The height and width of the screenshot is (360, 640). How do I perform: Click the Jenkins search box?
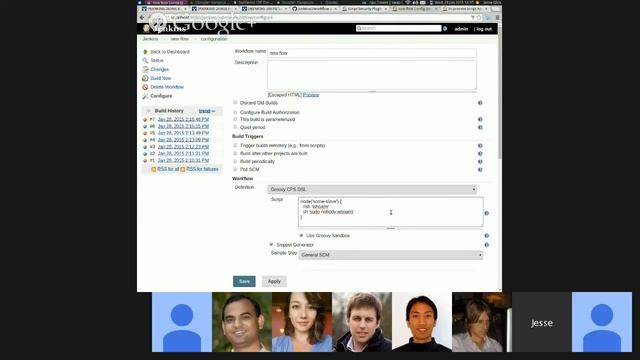pyautogui.click(x=398, y=28)
